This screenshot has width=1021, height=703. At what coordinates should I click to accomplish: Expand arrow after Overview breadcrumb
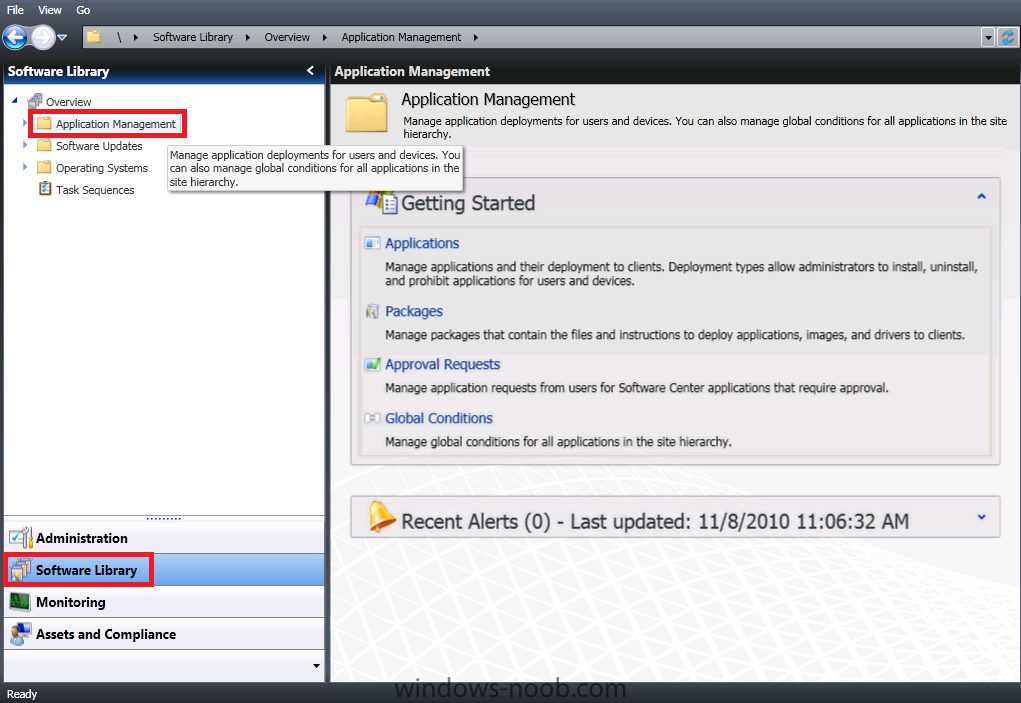coord(324,38)
